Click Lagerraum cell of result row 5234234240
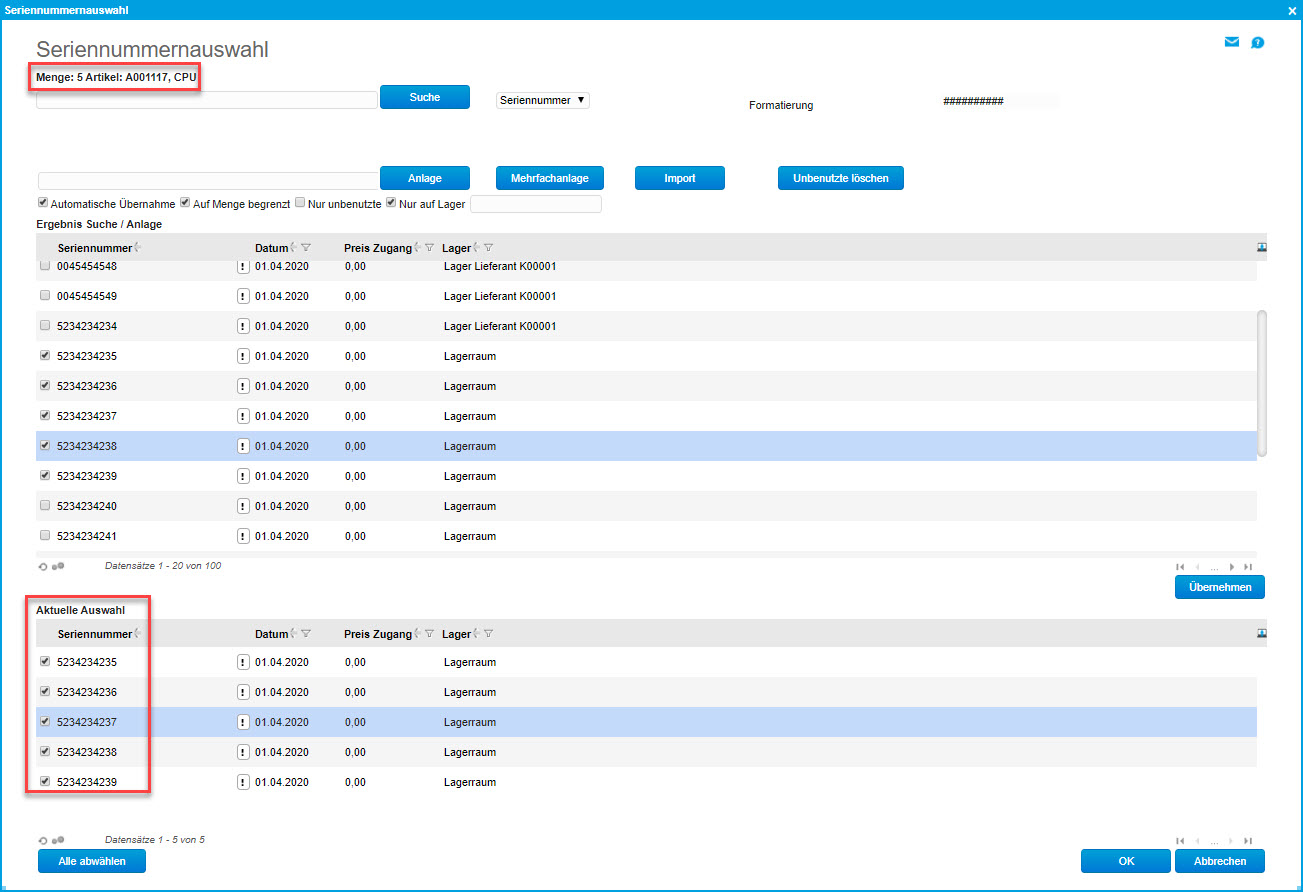Screen dimensions: 1303x892 [x=470, y=506]
